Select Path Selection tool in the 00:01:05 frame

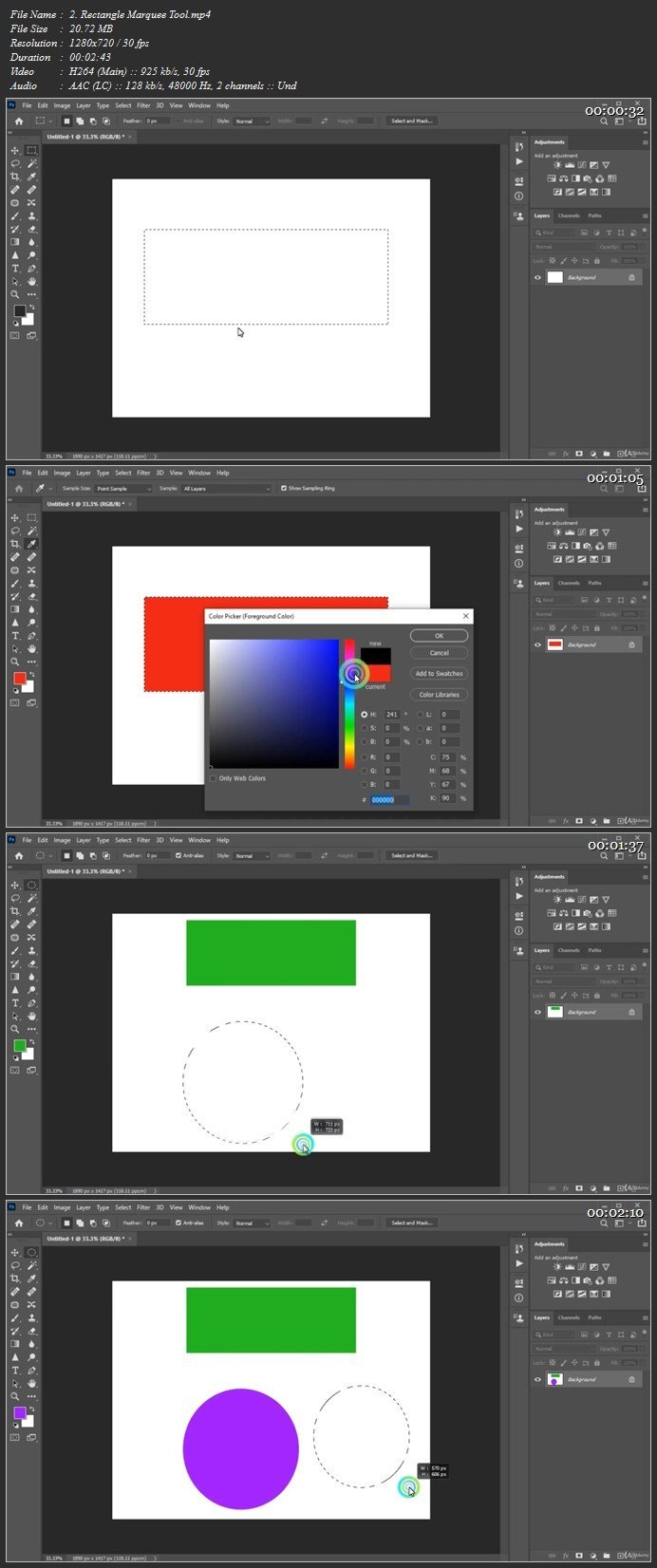15,648
